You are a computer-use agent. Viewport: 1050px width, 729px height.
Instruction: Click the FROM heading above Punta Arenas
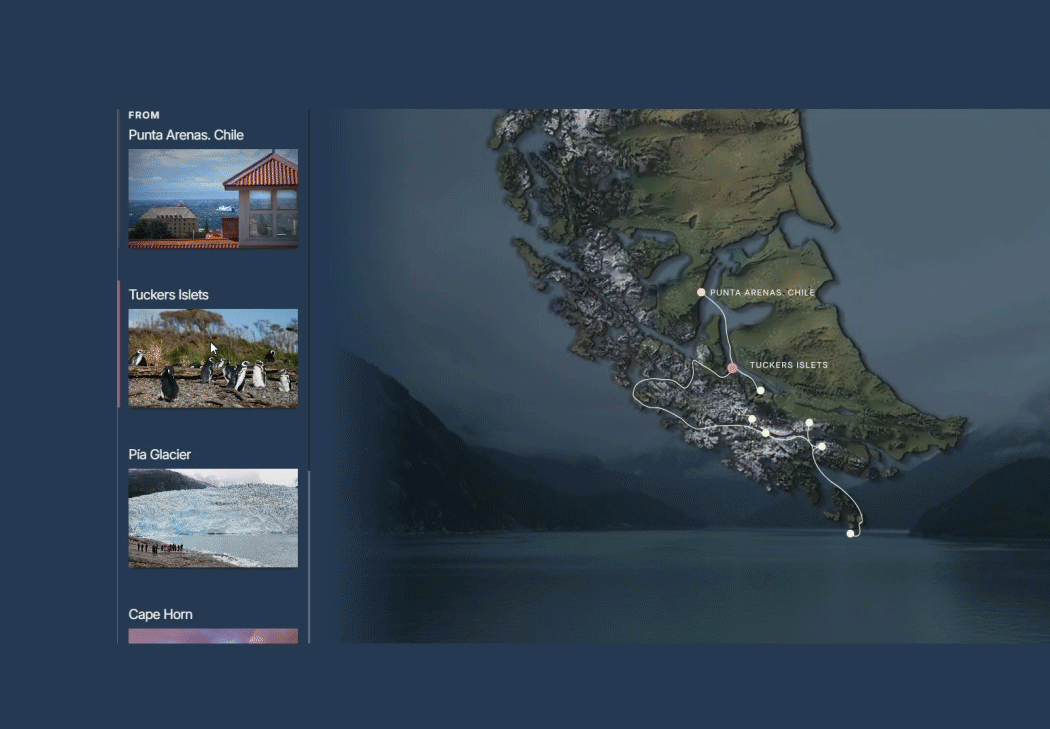[x=144, y=115]
